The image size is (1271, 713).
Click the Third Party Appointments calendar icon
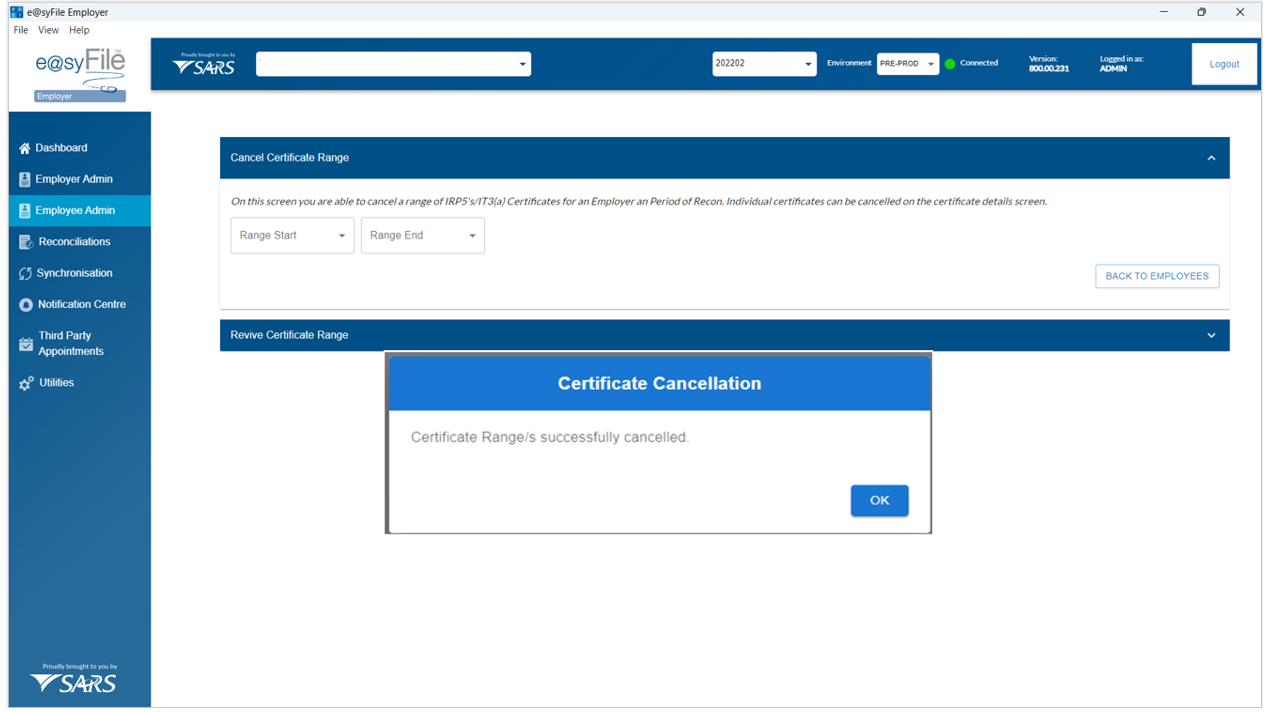pyautogui.click(x=26, y=344)
